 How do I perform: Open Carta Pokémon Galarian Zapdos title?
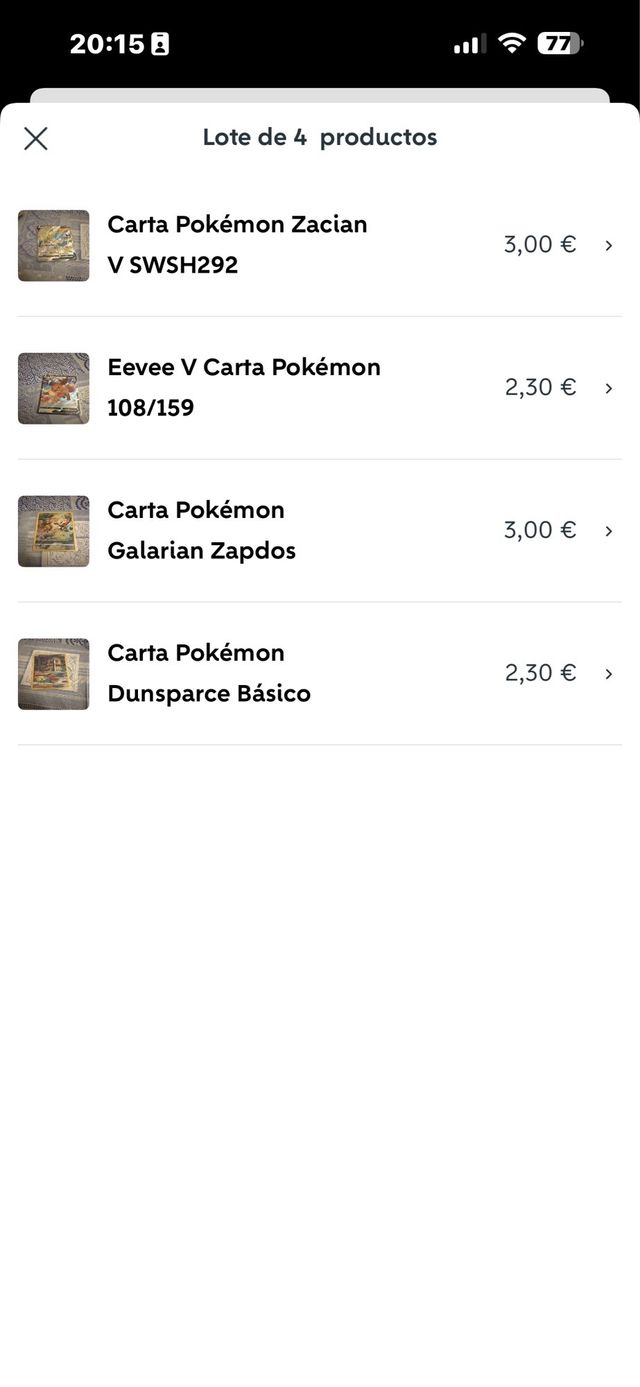pos(201,531)
